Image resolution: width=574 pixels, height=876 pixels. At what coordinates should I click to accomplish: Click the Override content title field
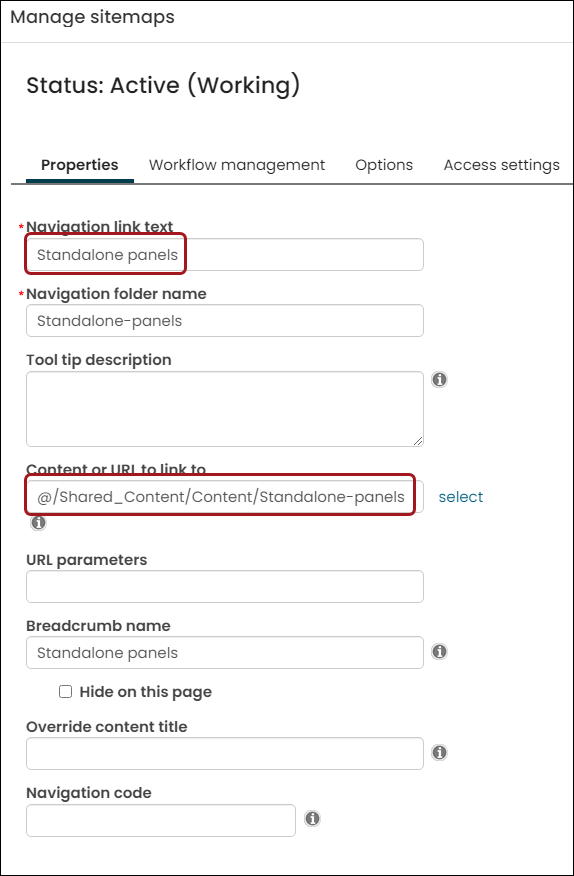[225, 754]
